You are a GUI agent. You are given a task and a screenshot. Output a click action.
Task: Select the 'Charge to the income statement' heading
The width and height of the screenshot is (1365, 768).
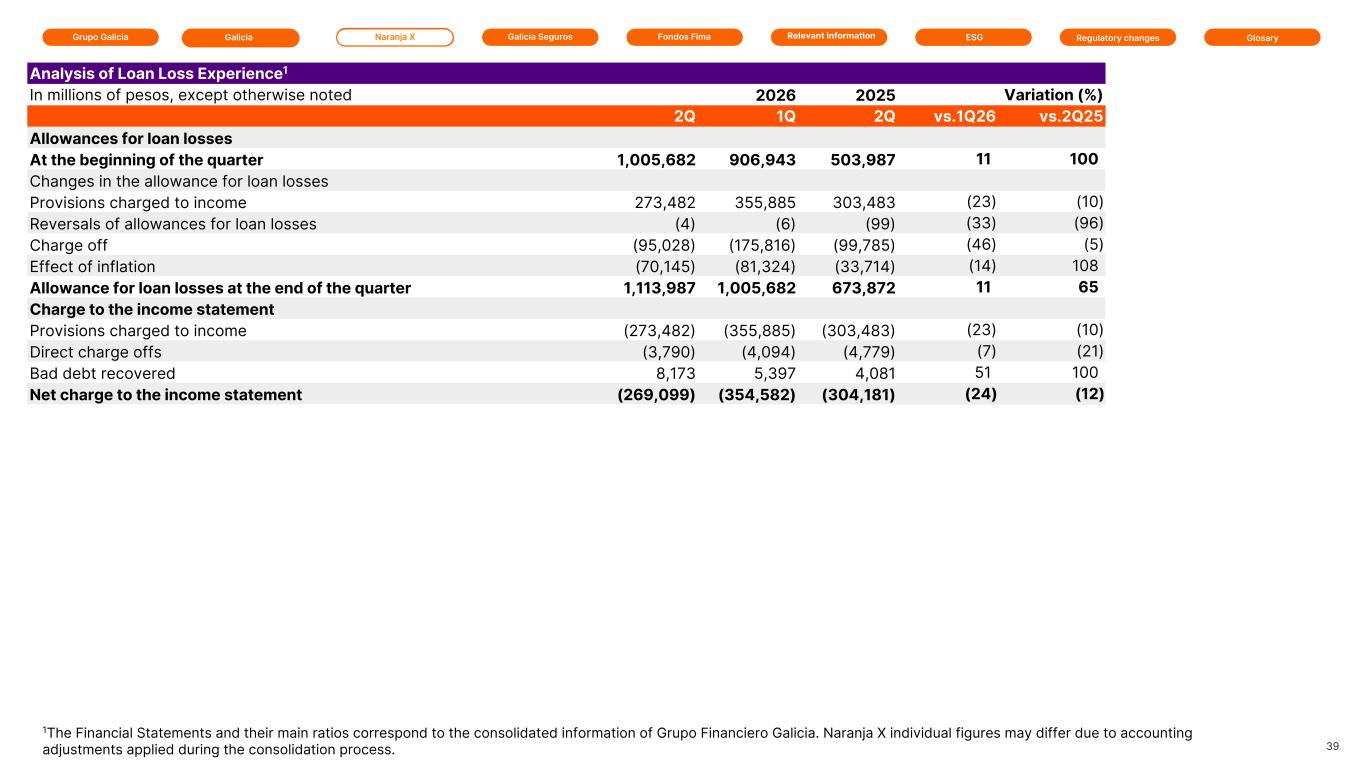coord(152,309)
